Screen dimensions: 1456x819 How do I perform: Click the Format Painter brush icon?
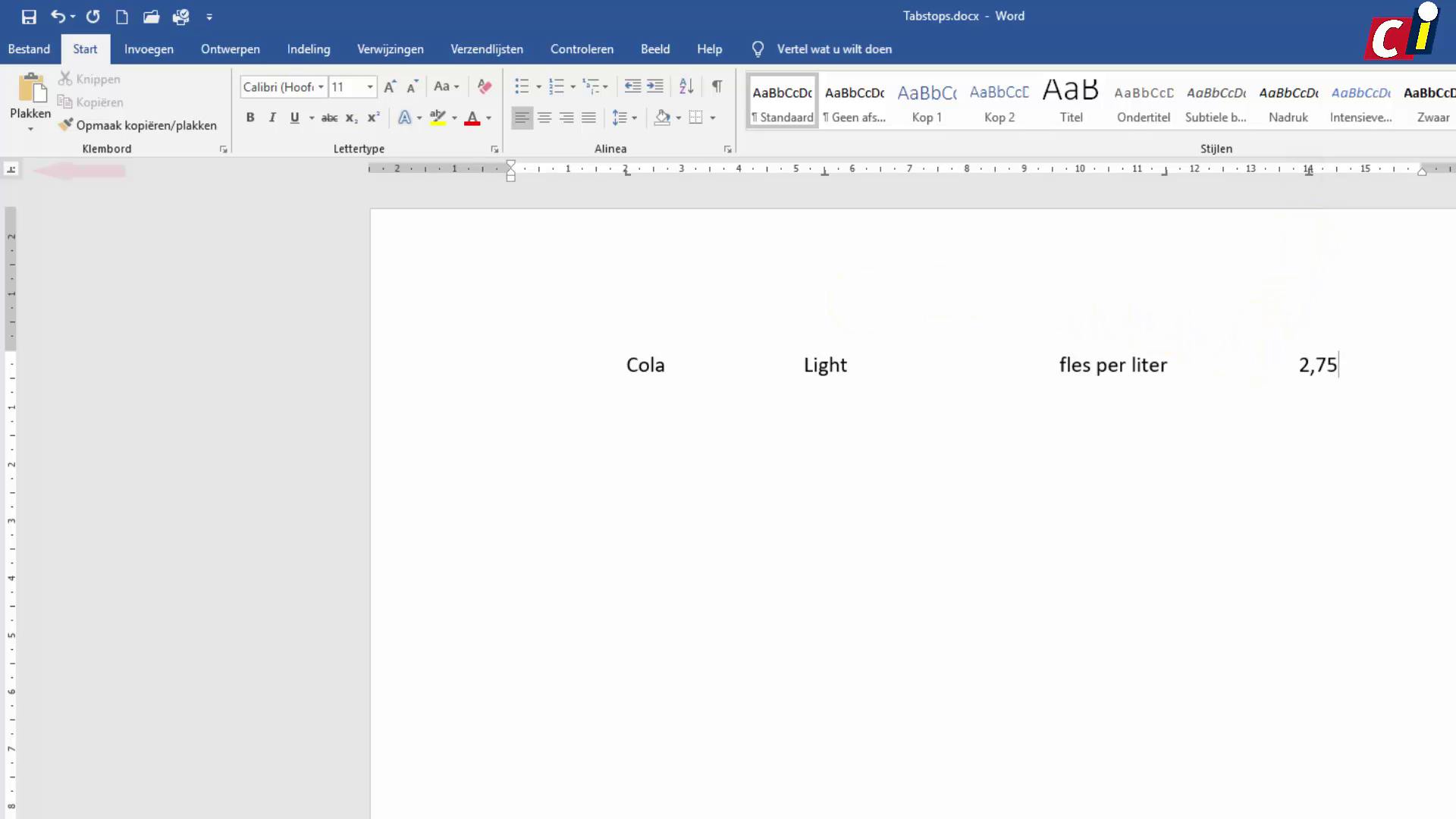66,125
